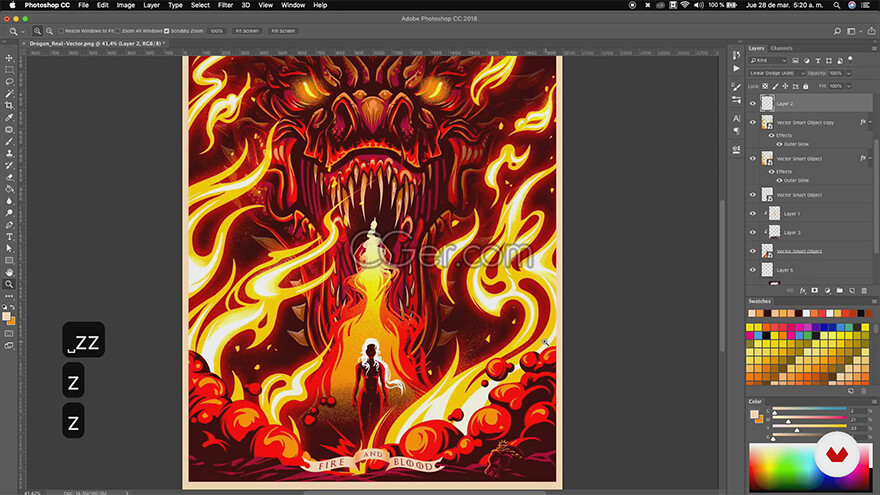Click the 100% zoom button
The image size is (880, 495).
(217, 31)
